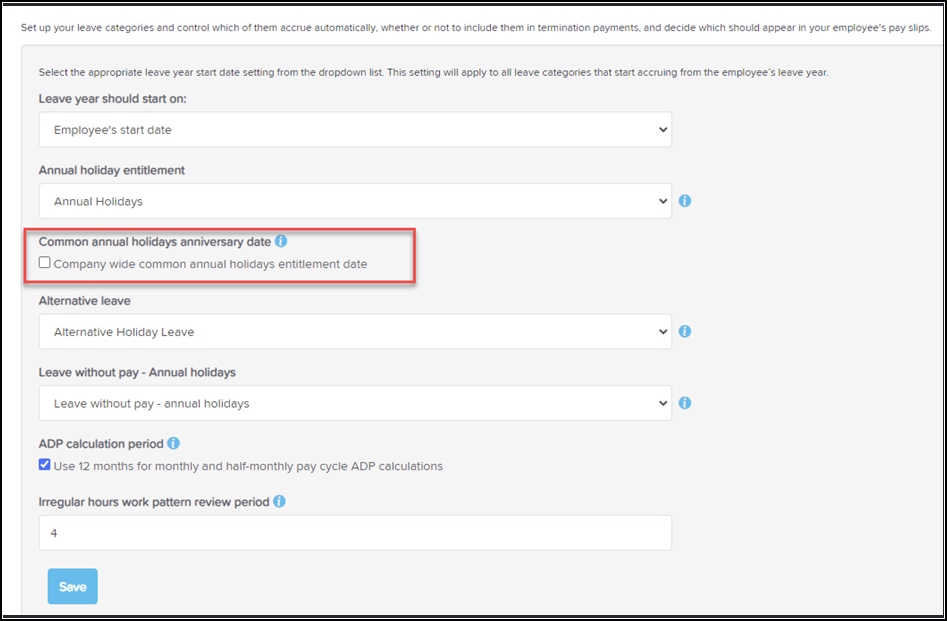Click info icon beside Annual Holidays dropdown
The image size is (947, 621).
tap(685, 201)
